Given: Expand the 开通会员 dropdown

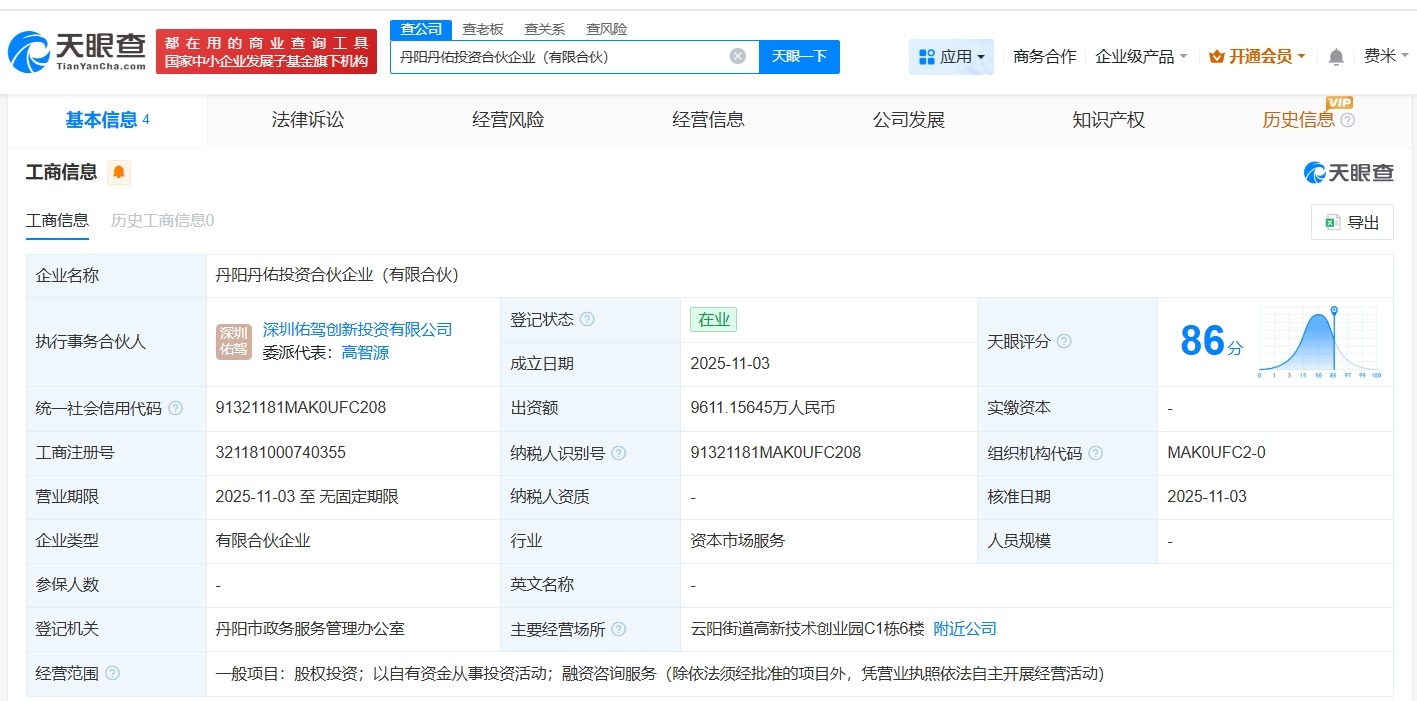Looking at the screenshot, I should pyautogui.click(x=1256, y=57).
